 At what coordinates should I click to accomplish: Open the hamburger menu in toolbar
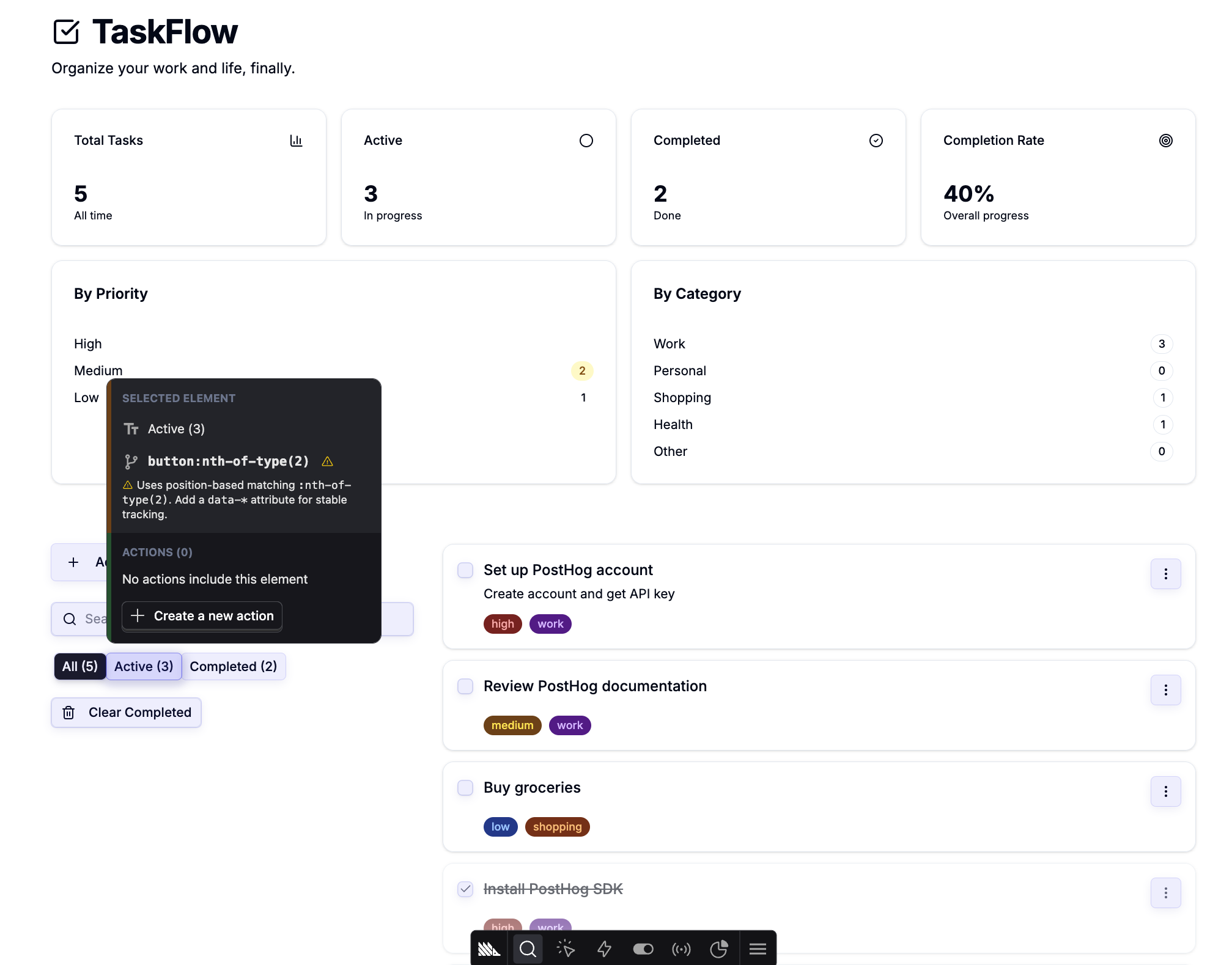coord(758,948)
